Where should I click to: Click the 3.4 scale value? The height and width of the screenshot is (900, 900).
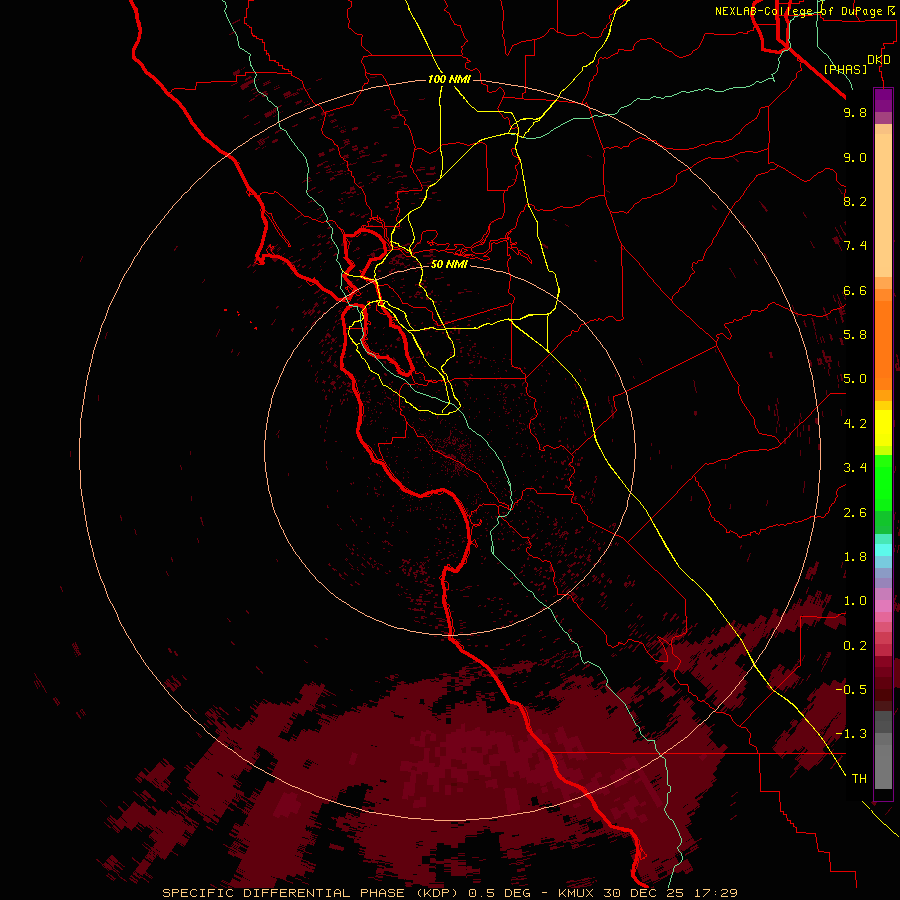855,468
